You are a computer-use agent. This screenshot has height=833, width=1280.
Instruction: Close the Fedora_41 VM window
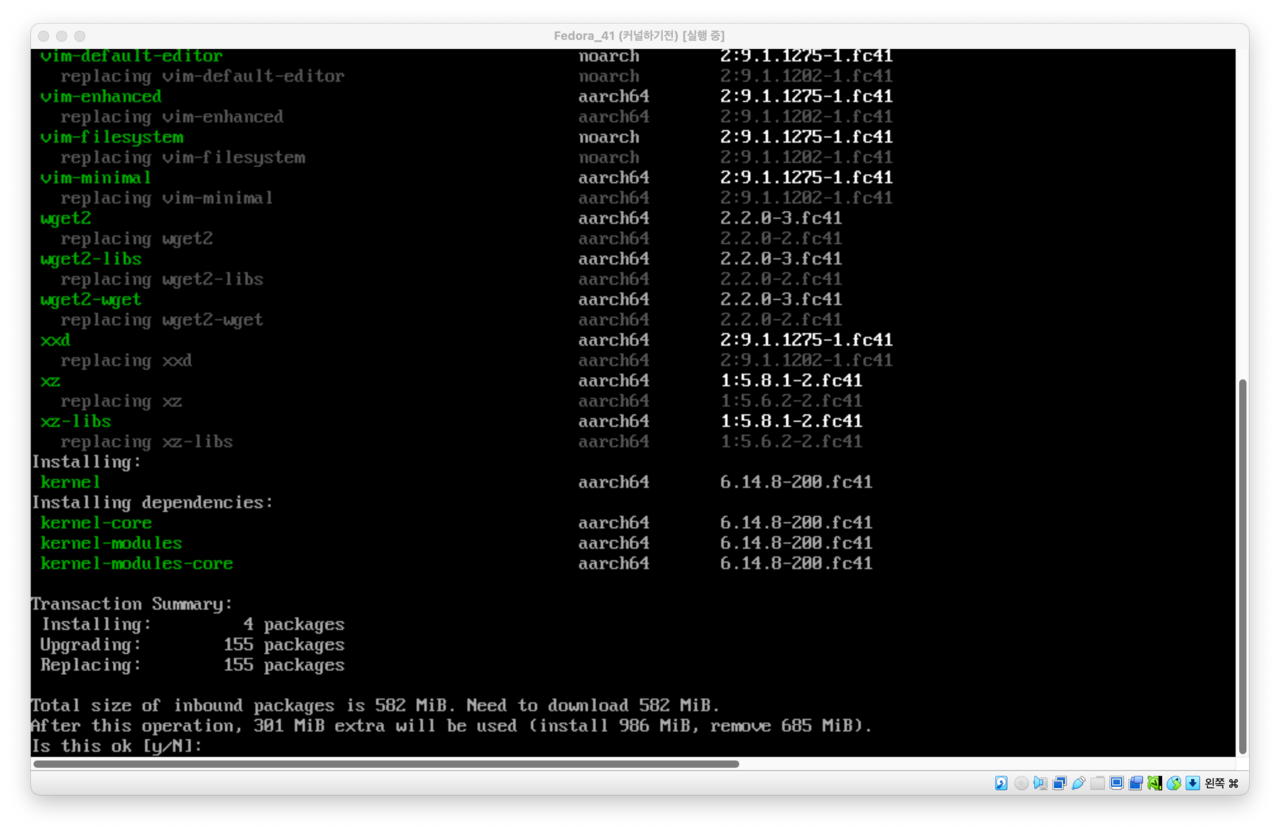coord(44,36)
